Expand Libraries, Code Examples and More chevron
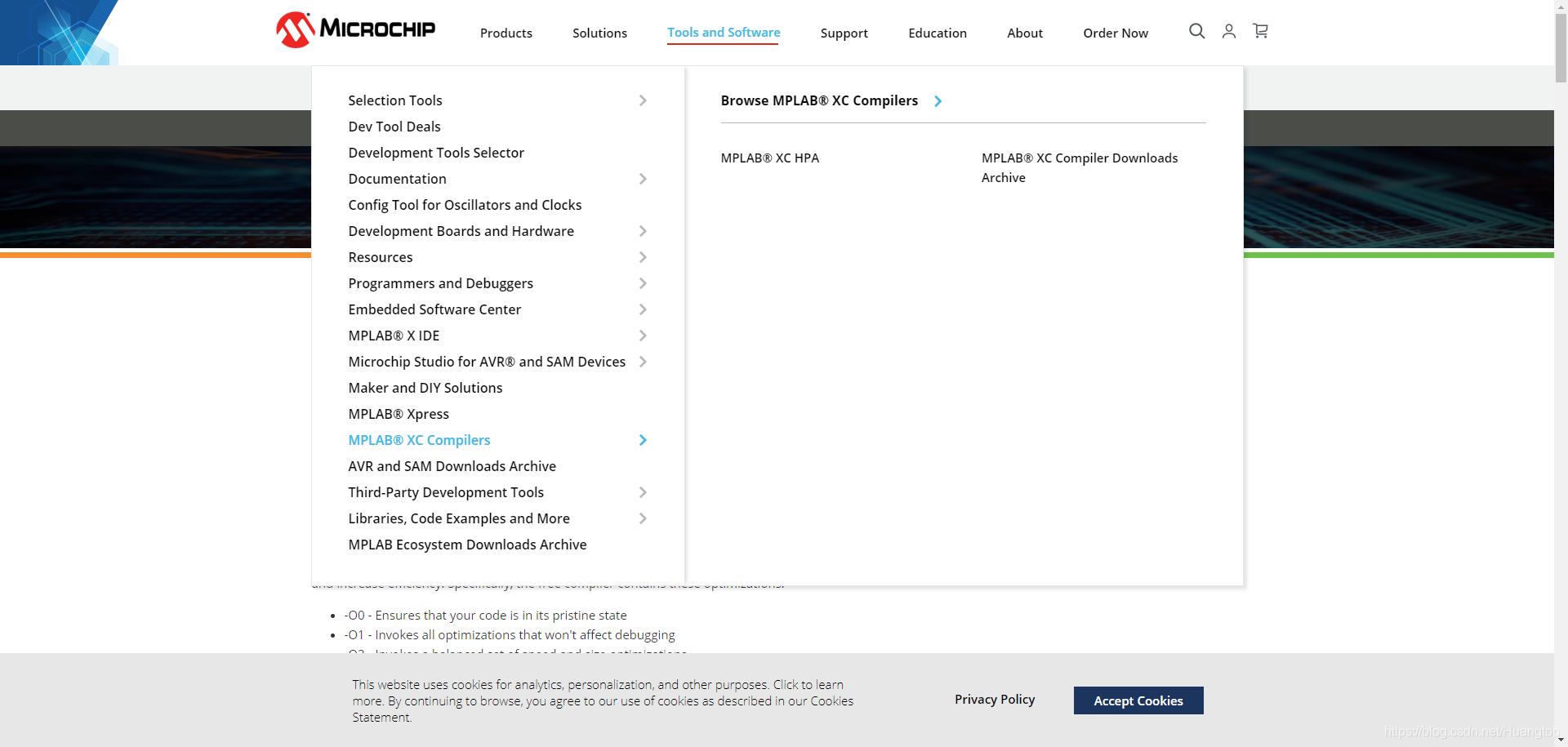The width and height of the screenshot is (1568, 747). [643, 518]
